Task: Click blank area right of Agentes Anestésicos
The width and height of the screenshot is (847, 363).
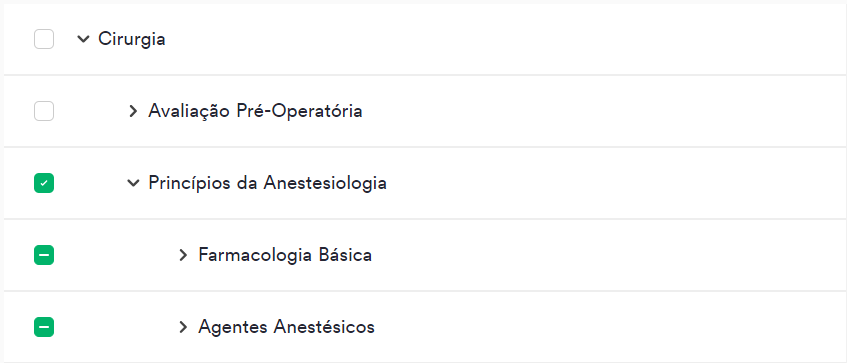Action: (610, 327)
